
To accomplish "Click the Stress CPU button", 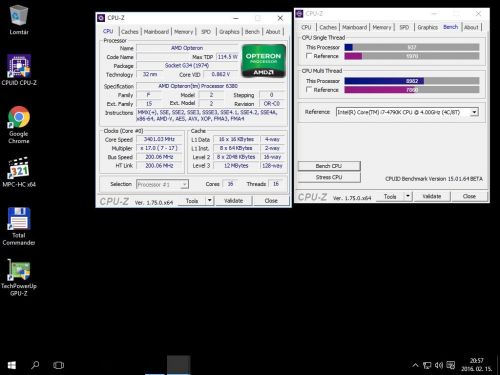I will (329, 177).
